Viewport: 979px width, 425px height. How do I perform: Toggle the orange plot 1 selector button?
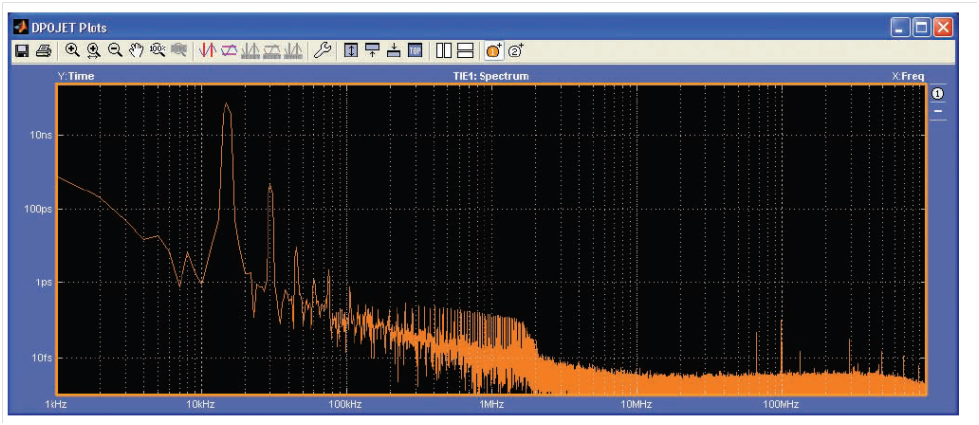click(494, 50)
